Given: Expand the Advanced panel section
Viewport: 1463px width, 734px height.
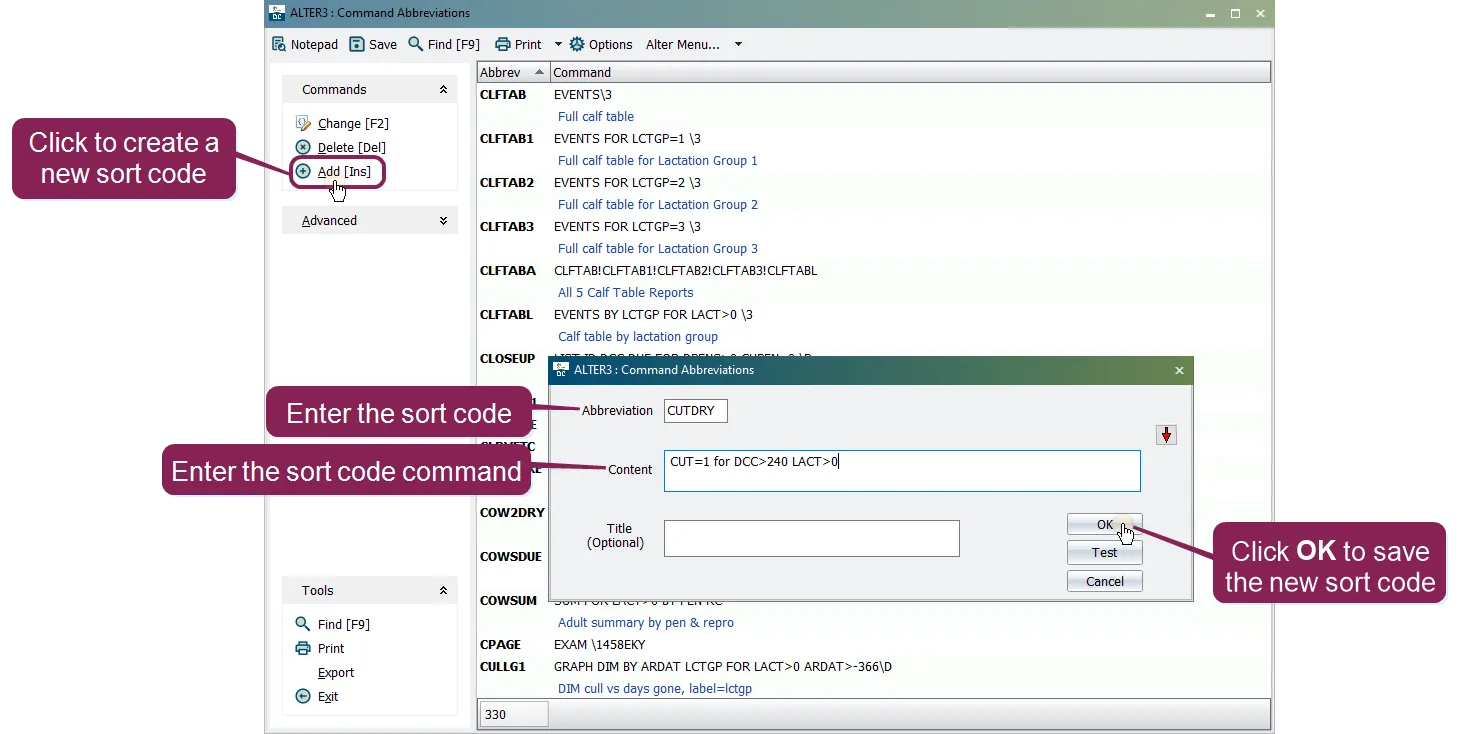Looking at the screenshot, I should coord(443,220).
